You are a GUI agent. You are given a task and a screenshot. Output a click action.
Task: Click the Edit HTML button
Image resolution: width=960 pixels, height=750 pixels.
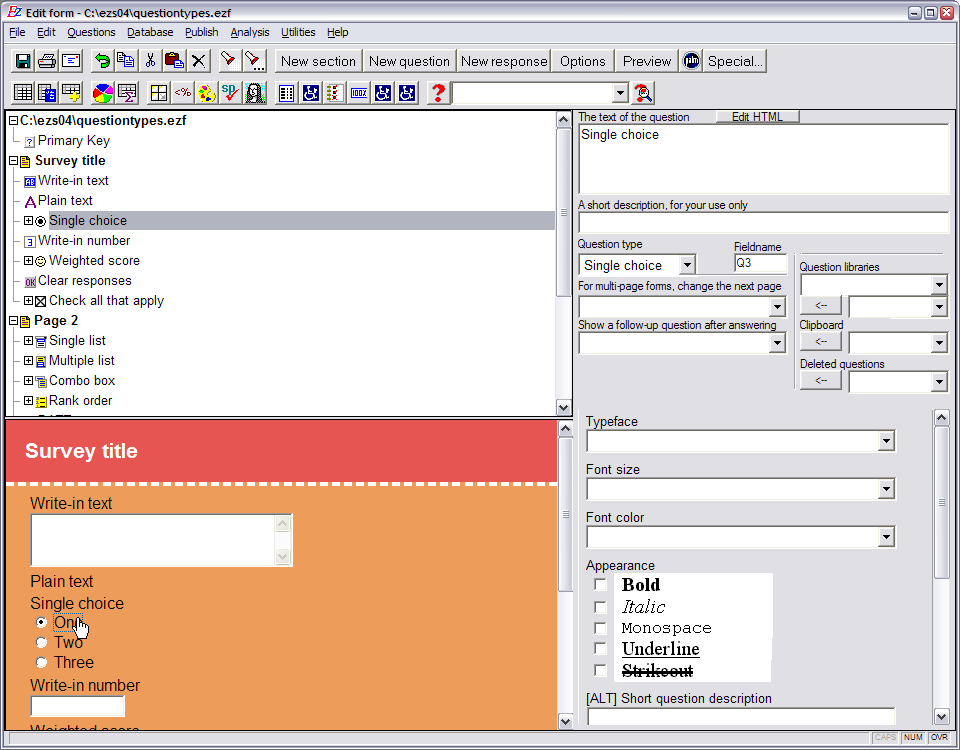pos(757,117)
